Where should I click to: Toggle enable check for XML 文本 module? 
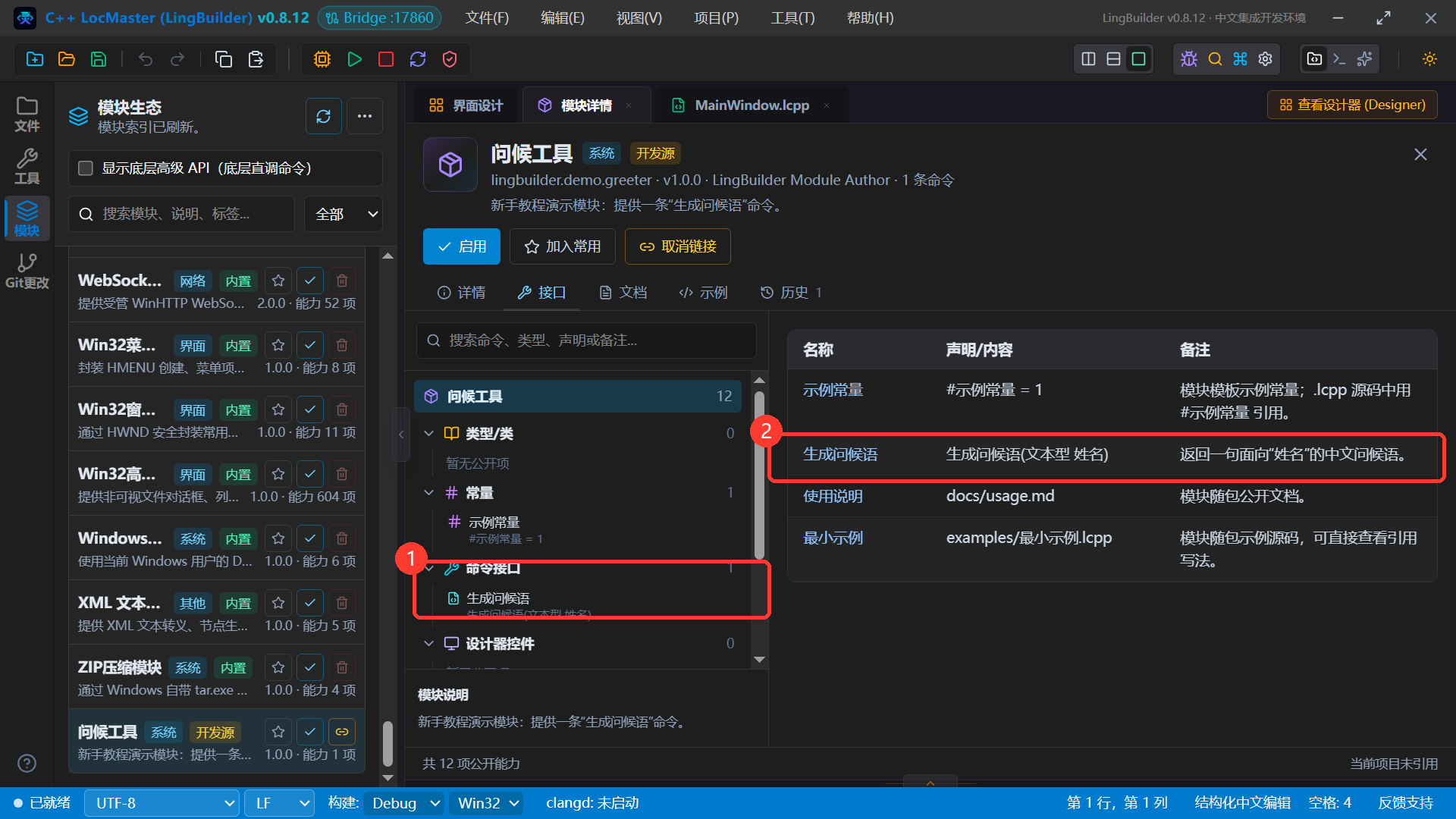310,603
